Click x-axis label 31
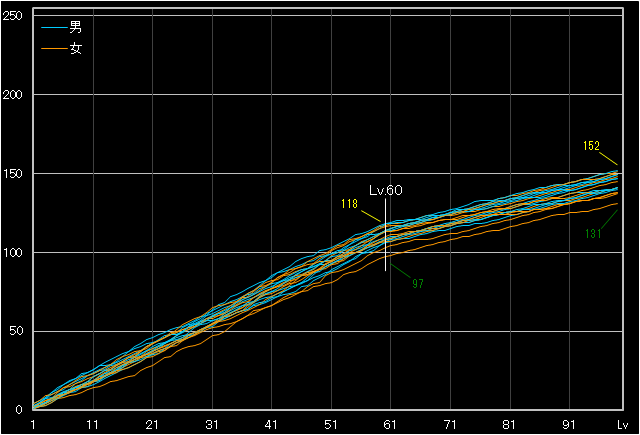This screenshot has width=640, height=435. (212, 425)
